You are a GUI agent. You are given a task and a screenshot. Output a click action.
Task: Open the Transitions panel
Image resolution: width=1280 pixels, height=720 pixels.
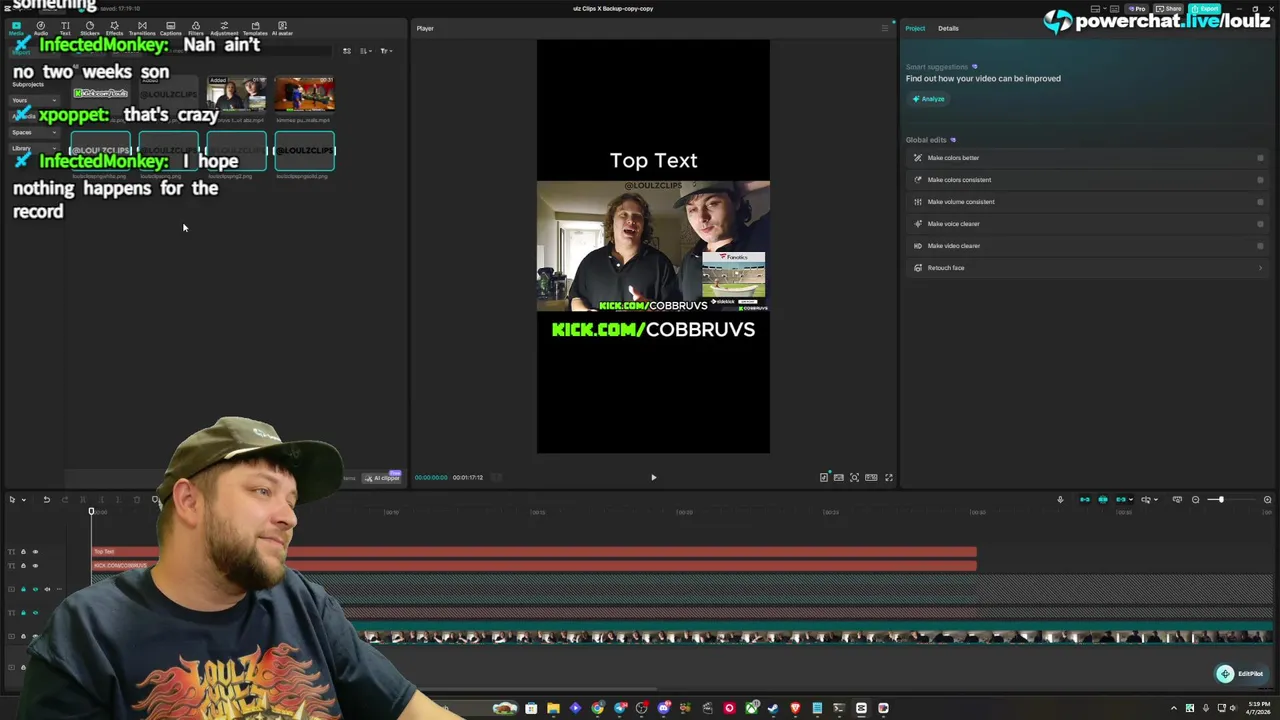[x=142, y=28]
